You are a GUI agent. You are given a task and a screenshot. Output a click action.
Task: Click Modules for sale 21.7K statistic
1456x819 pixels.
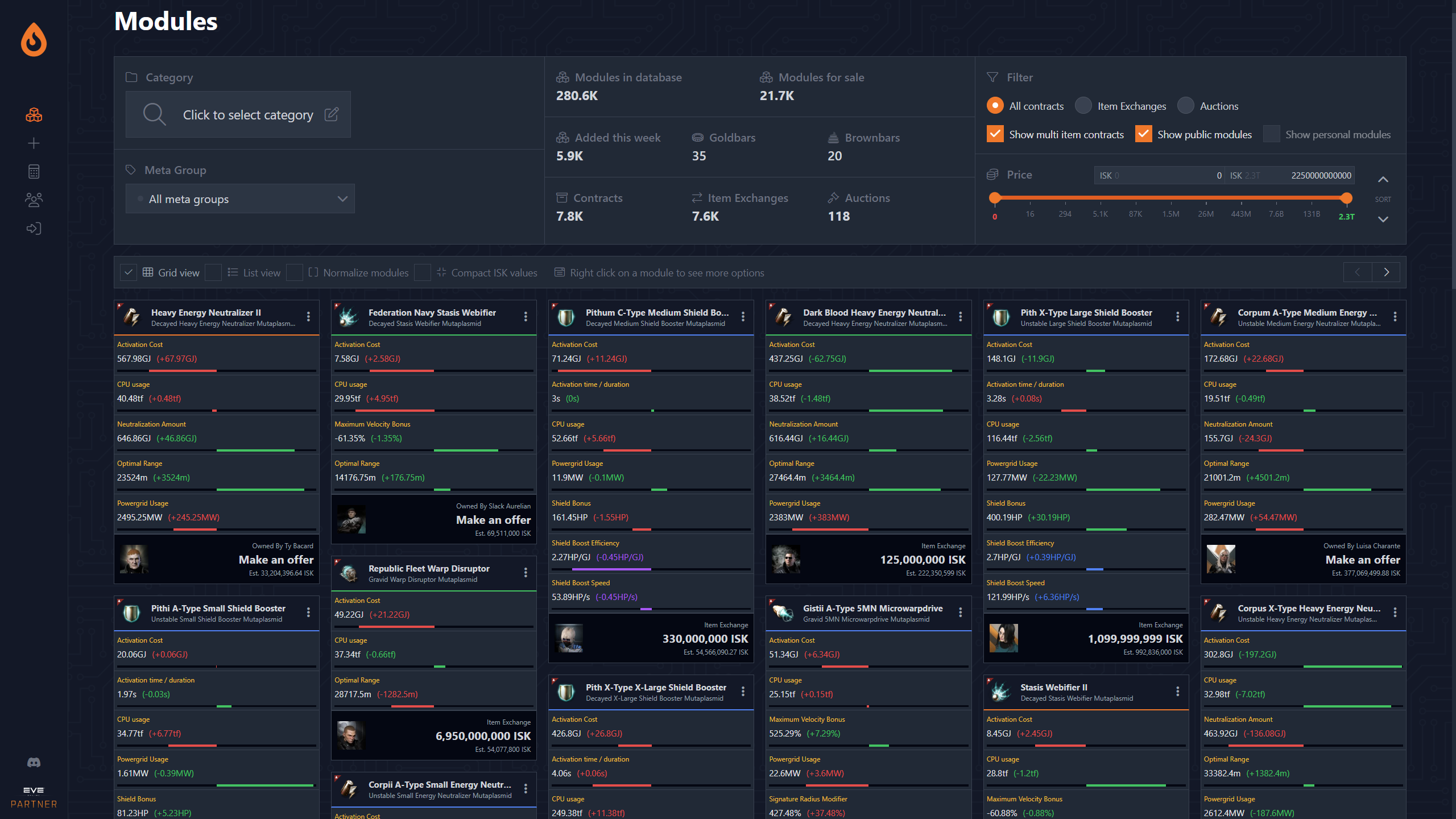(x=812, y=86)
